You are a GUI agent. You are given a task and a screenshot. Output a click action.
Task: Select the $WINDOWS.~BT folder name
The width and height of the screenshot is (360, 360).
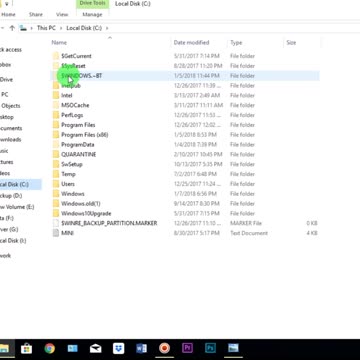click(x=82, y=76)
